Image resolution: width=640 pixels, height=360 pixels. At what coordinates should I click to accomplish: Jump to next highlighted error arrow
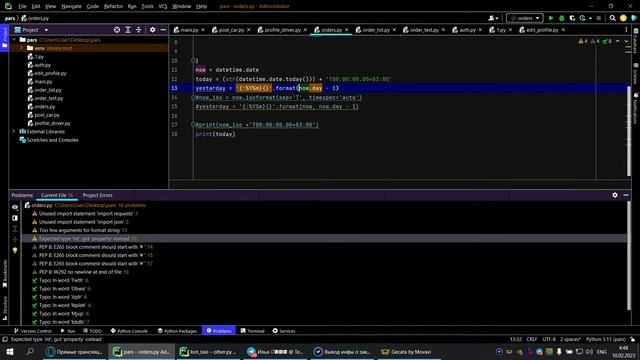(626, 41)
